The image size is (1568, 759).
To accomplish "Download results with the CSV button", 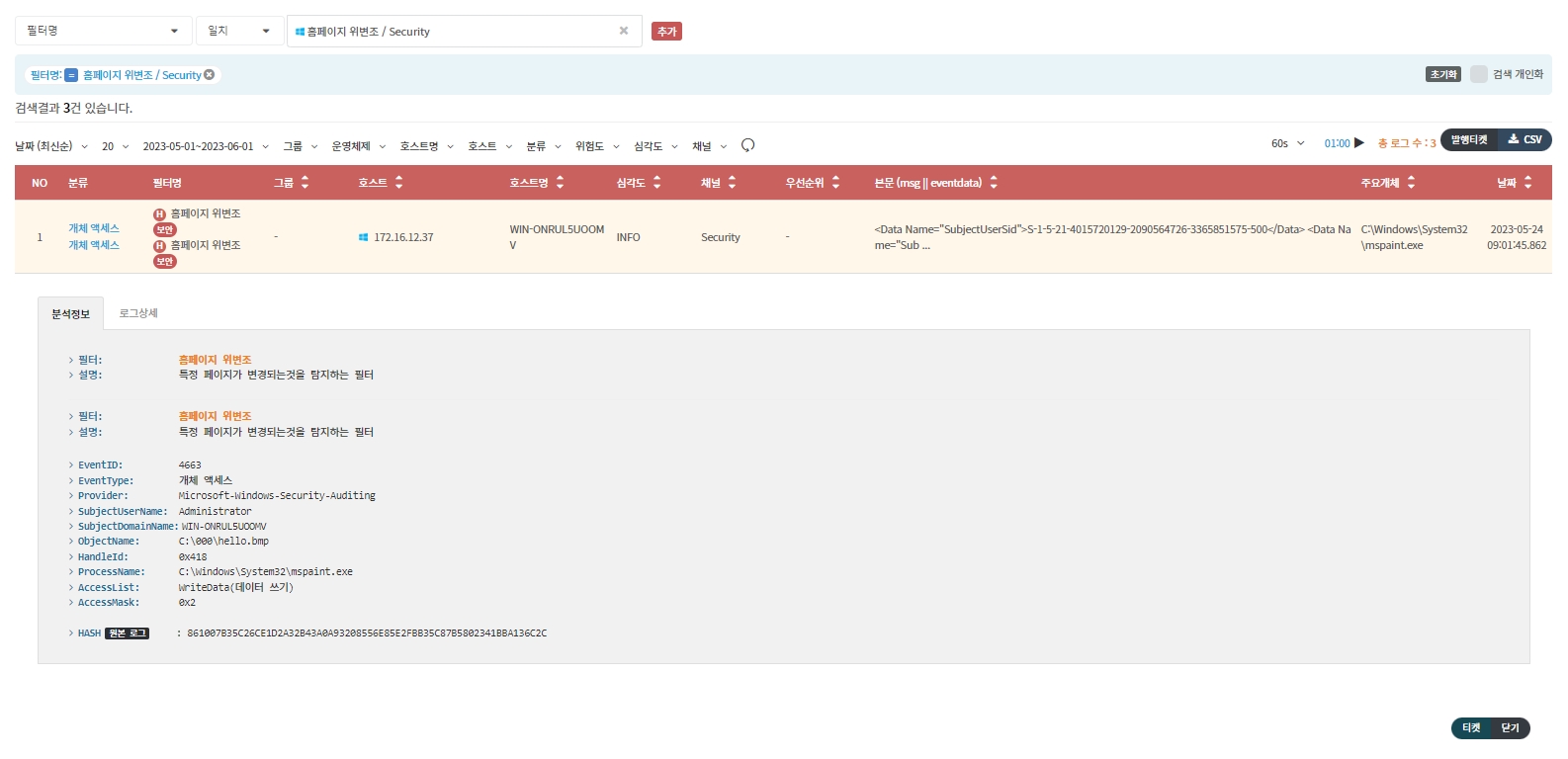I will 1525,140.
